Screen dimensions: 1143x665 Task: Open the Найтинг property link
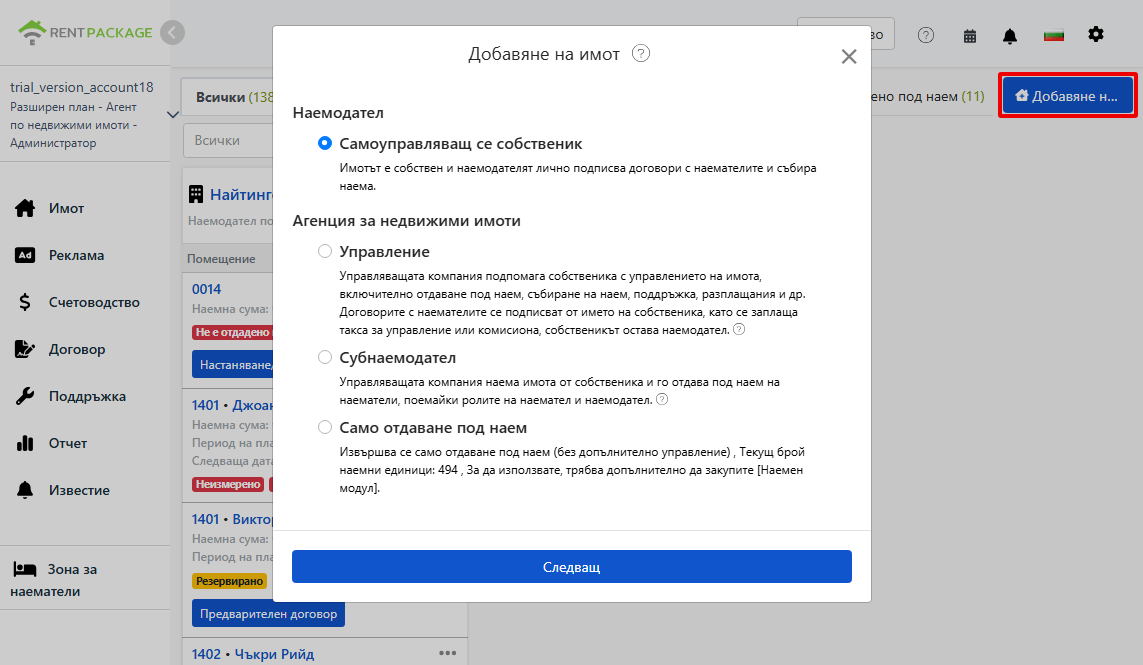pyautogui.click(x=241, y=195)
